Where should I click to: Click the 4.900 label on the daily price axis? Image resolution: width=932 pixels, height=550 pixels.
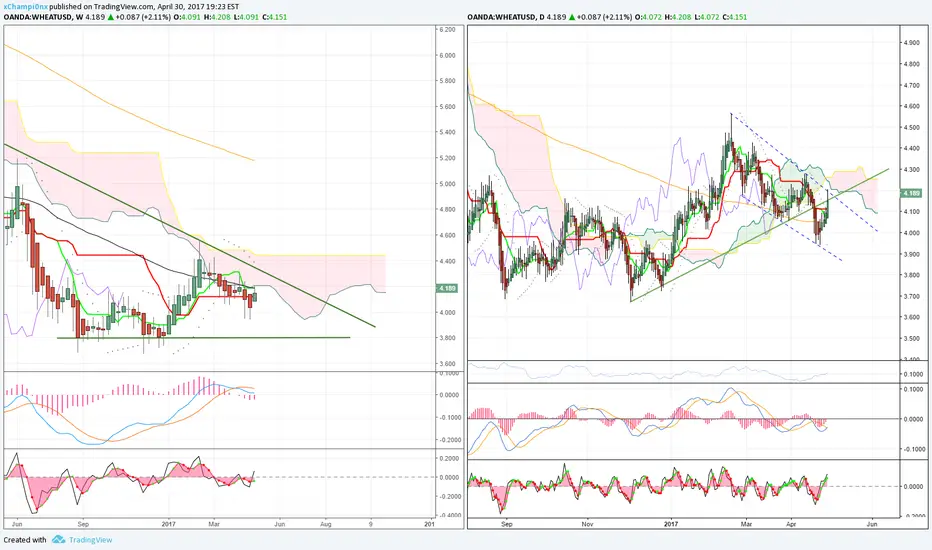912,43
